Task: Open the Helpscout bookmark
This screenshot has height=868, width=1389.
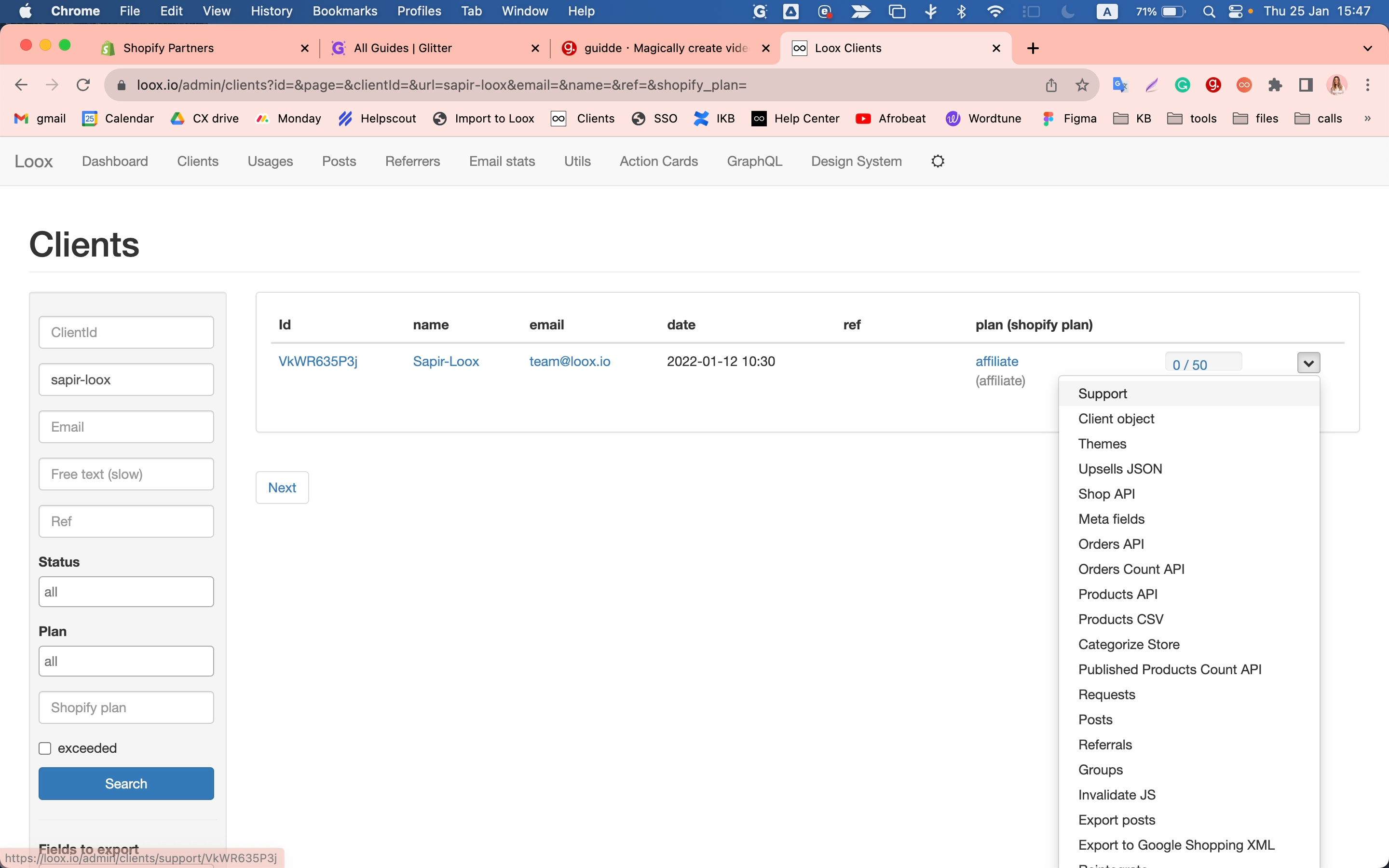Action: (377, 118)
